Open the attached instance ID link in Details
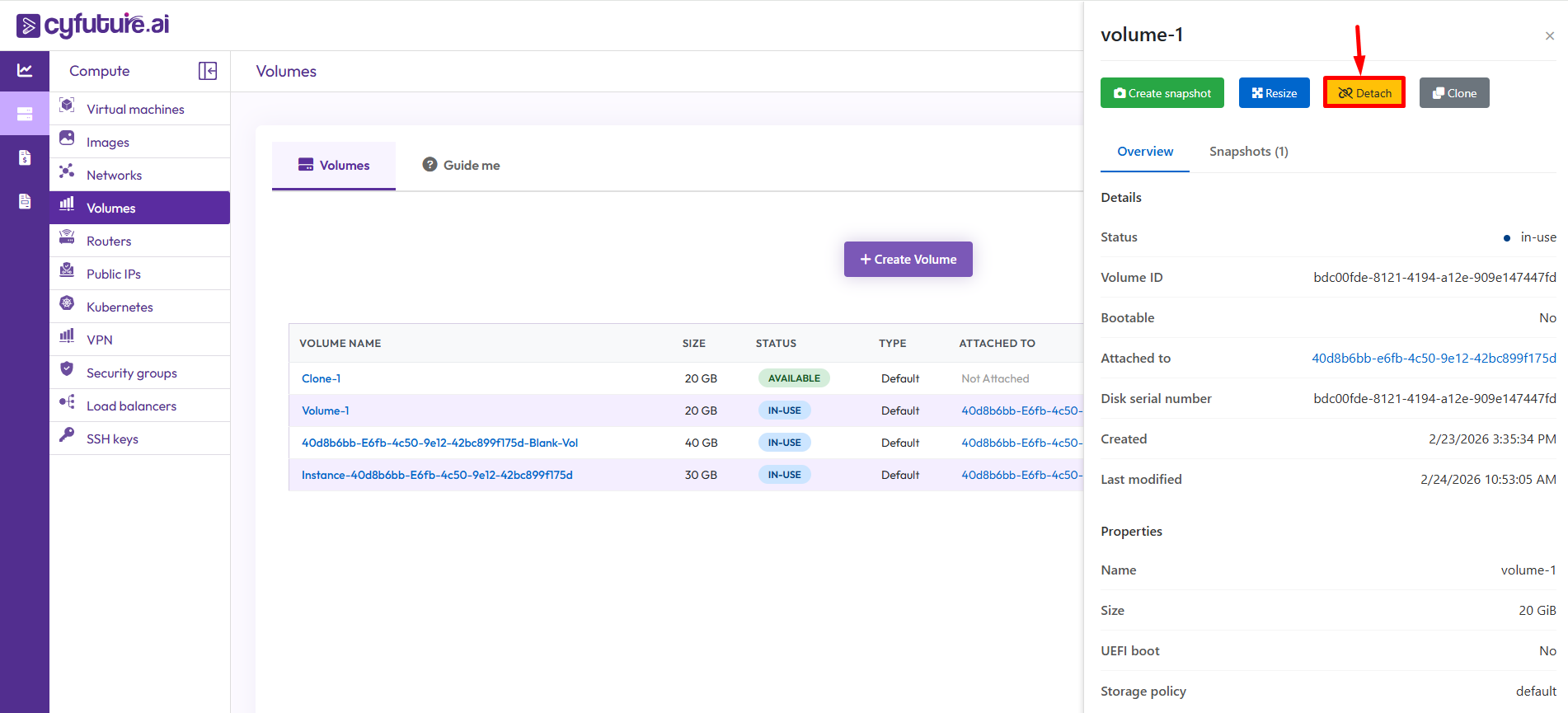1568x713 pixels. pyautogui.click(x=1434, y=358)
